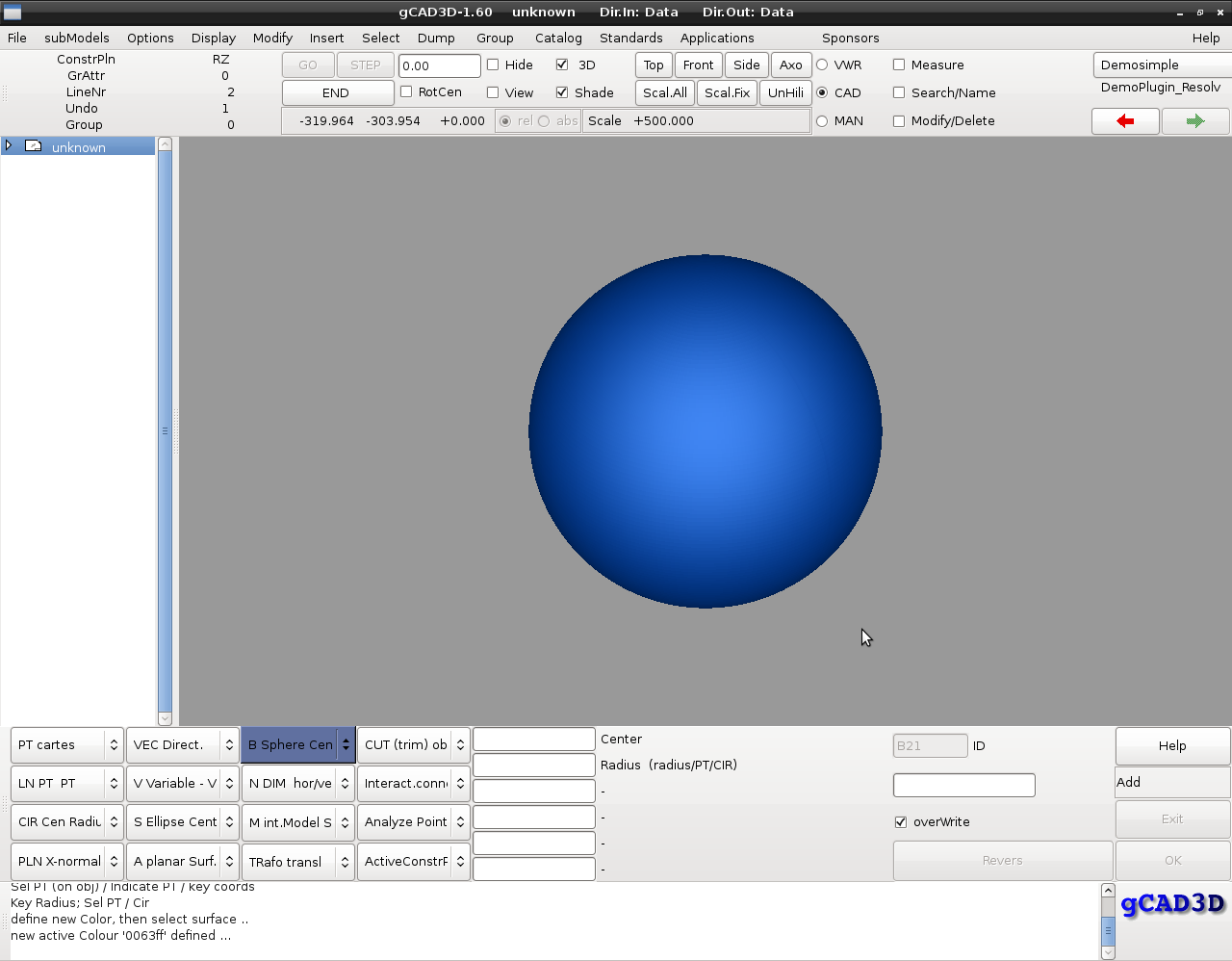This screenshot has width=1232, height=961.
Task: Open the B Sphere Cen dropdown
Action: [297, 744]
